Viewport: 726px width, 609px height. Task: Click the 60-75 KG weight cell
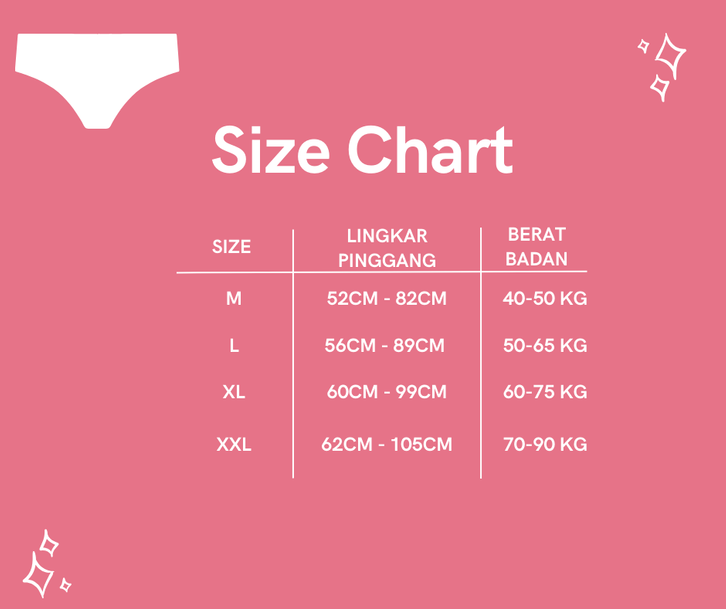pos(545,392)
